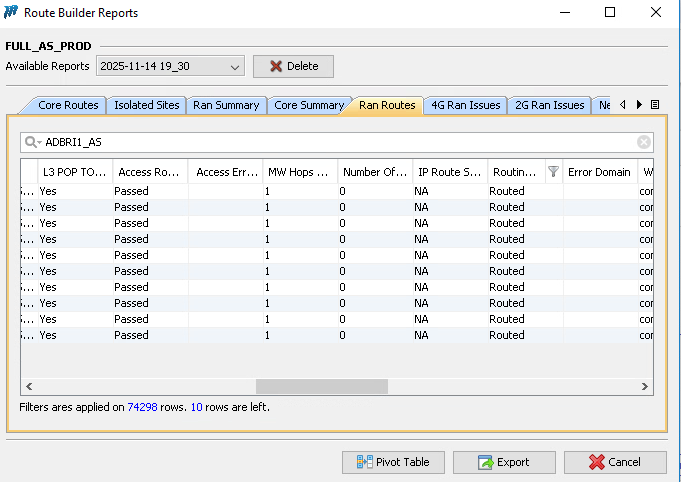Click the filter funnel icon on Routing column
The image size is (681, 482).
click(x=552, y=172)
